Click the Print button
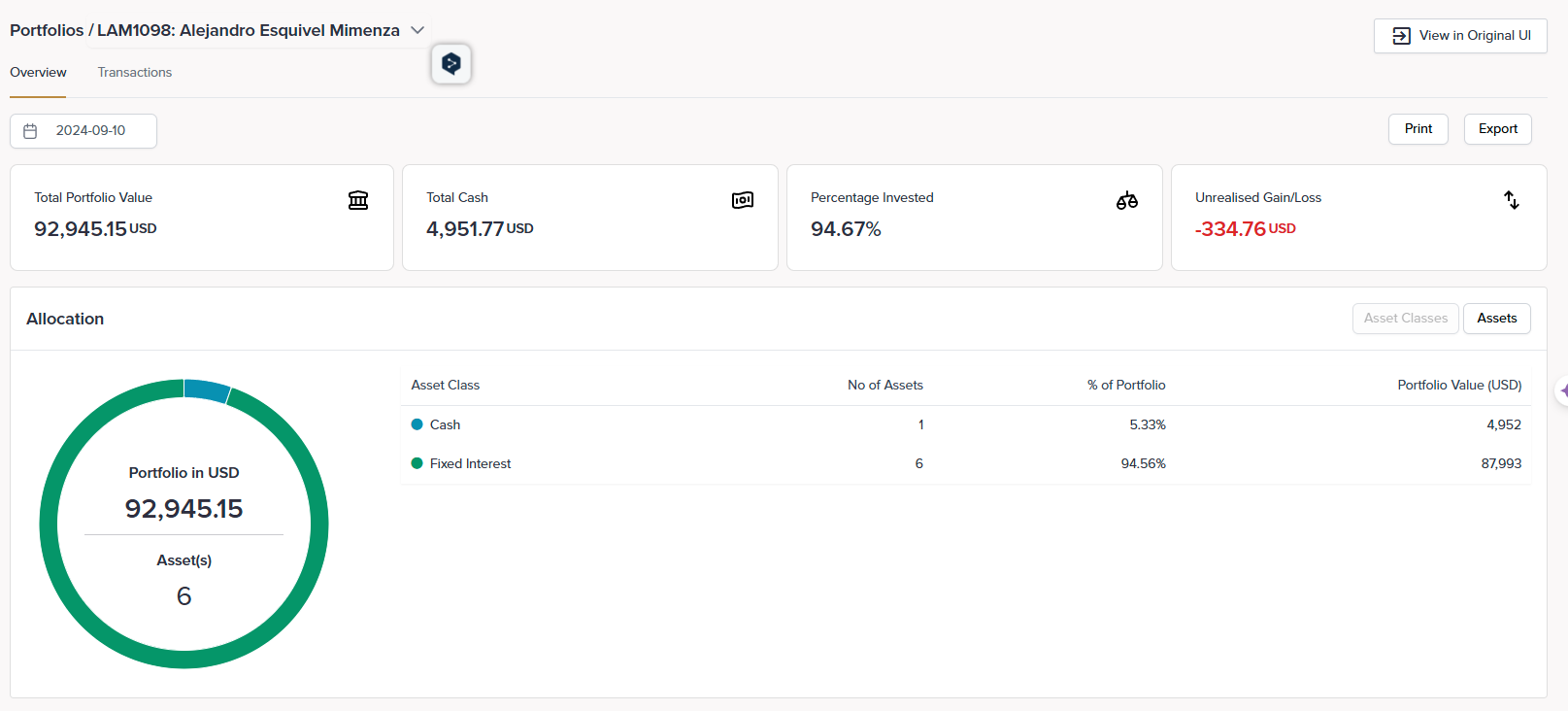The height and width of the screenshot is (711, 1568). coord(1418,129)
